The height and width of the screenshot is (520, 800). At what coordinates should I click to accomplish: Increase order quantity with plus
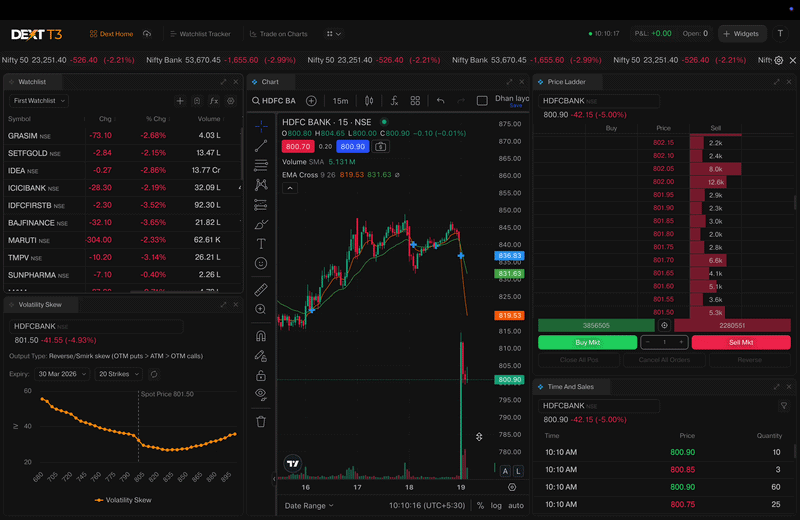pyautogui.click(x=681, y=342)
